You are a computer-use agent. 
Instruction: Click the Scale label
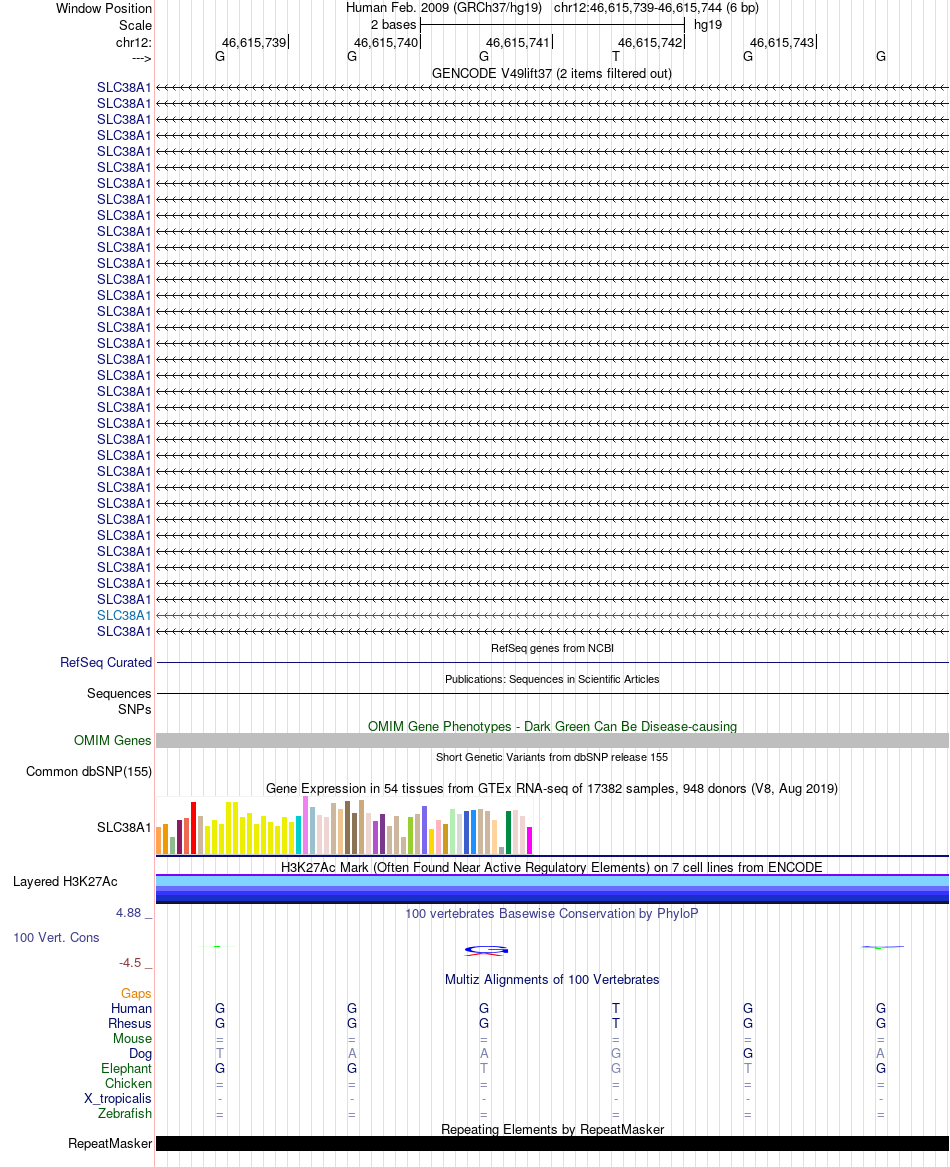(136, 25)
